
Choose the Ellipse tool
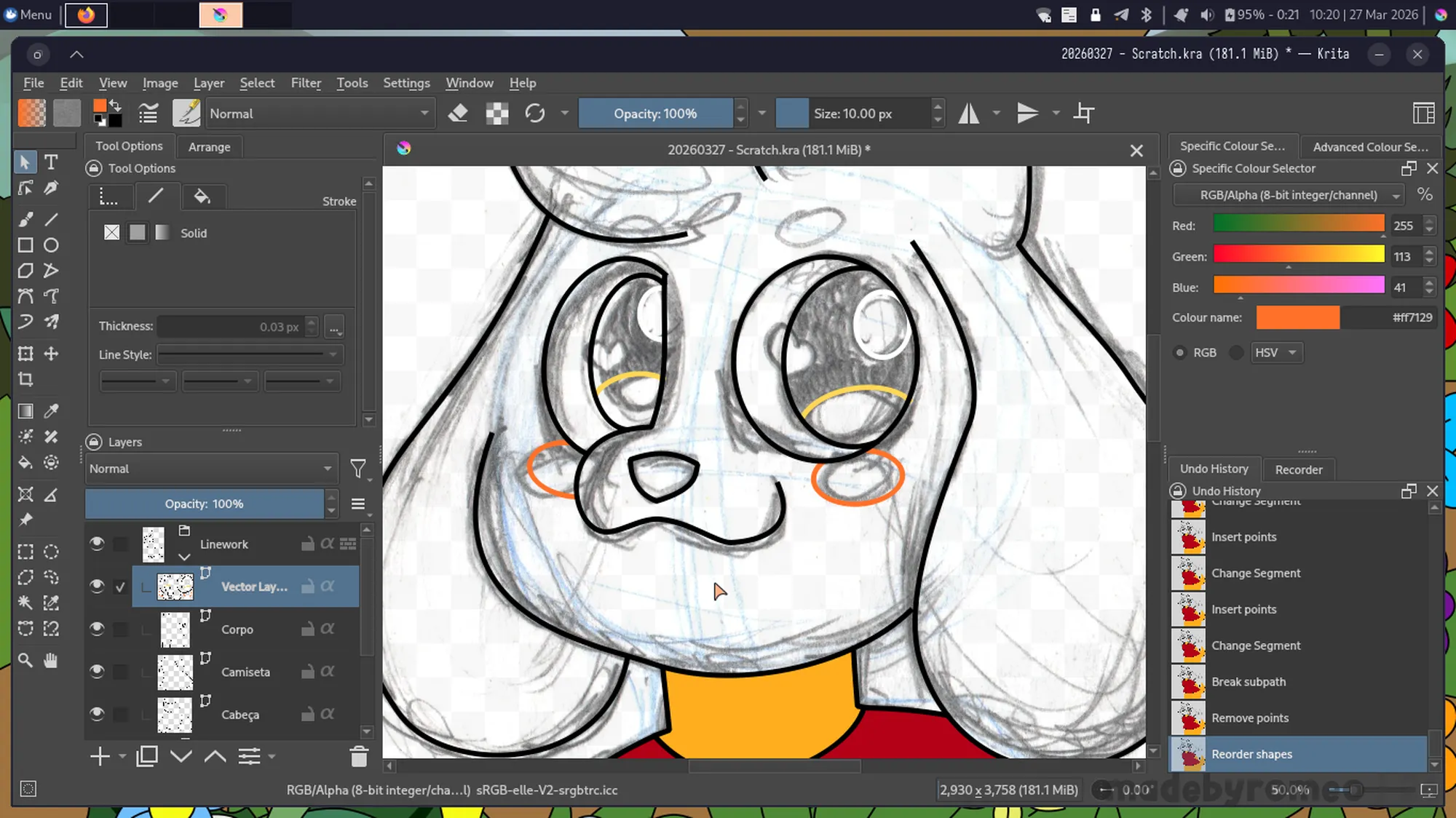pos(51,245)
